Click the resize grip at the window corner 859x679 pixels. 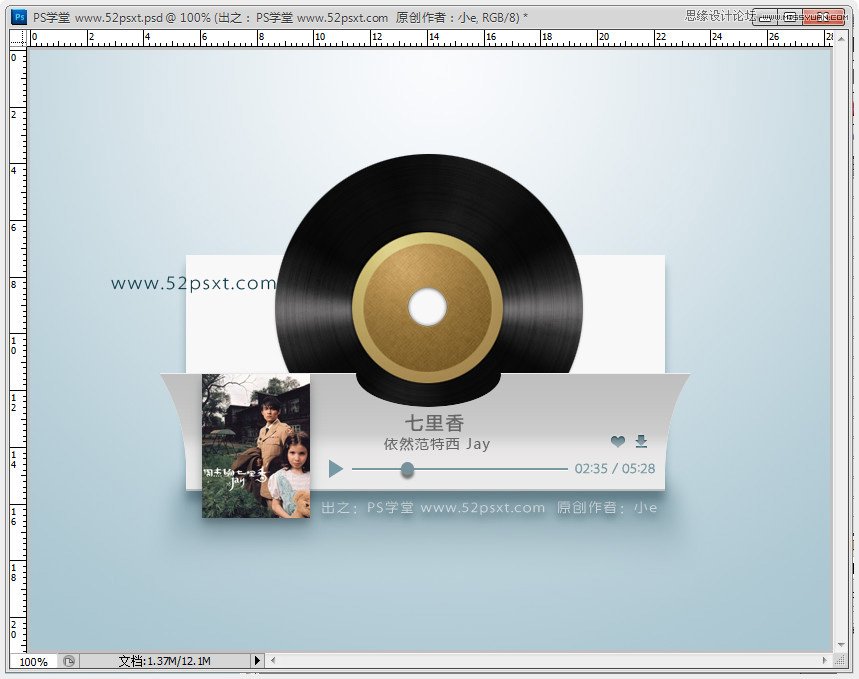coord(839,660)
